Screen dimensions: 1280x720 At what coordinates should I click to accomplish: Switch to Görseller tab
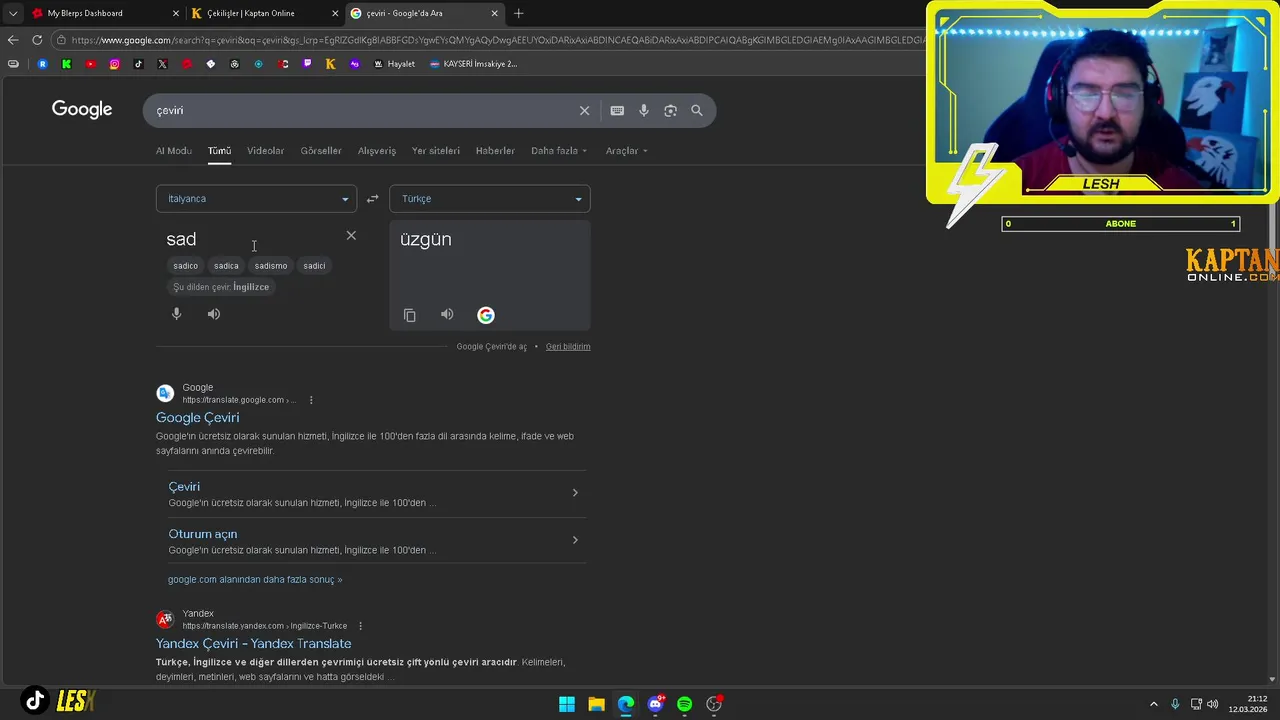click(x=321, y=151)
